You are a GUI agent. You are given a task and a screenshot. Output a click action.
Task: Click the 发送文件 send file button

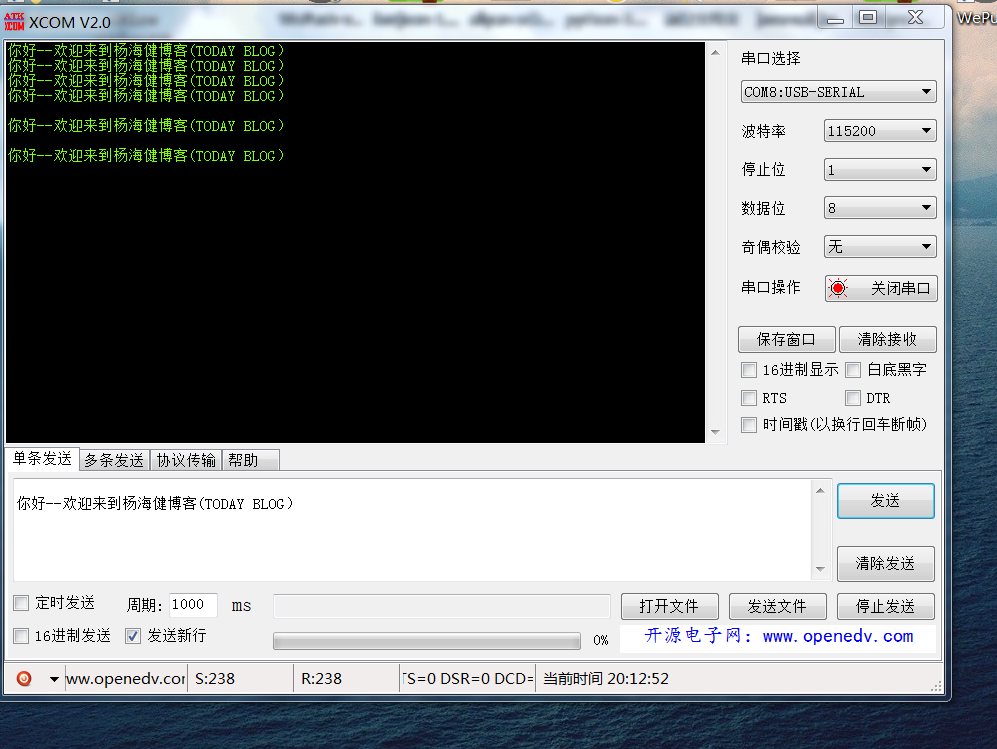pyautogui.click(x=778, y=606)
